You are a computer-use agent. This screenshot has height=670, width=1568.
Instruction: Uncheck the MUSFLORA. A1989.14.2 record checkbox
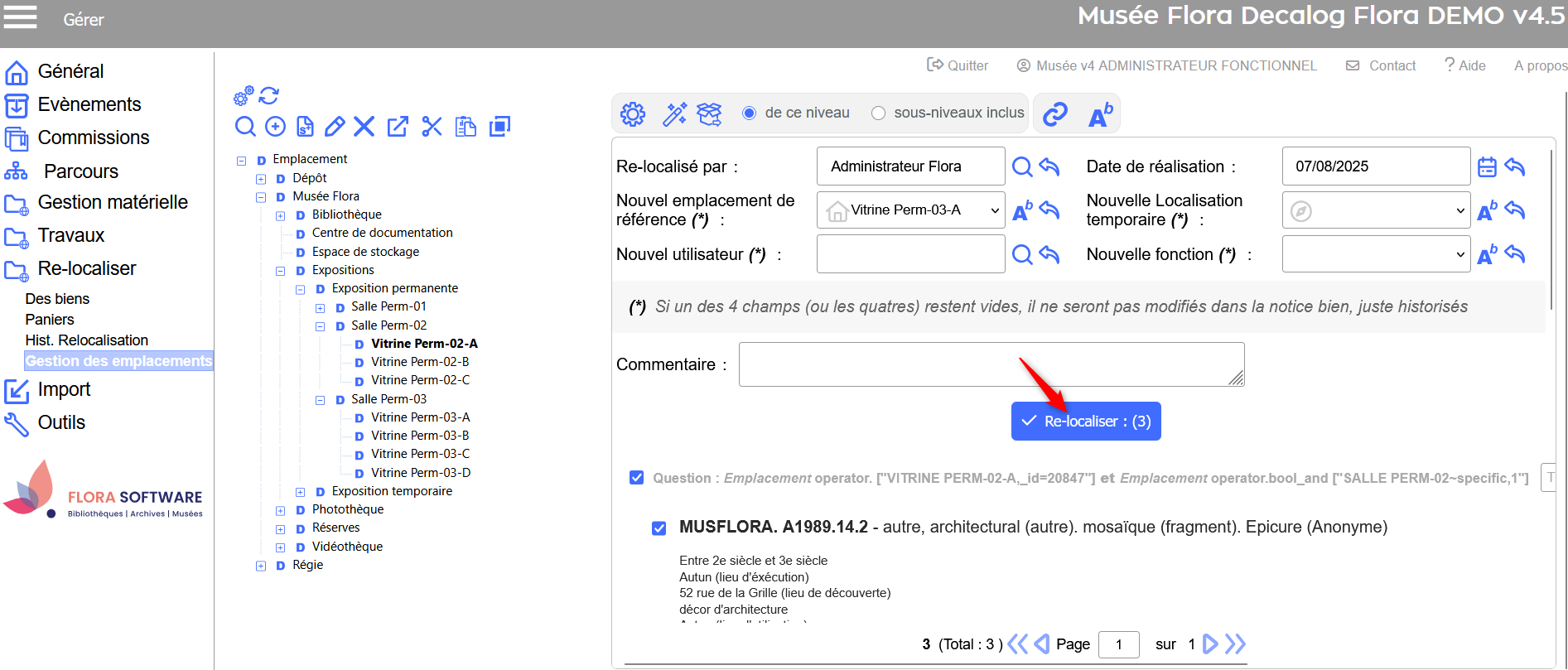(659, 528)
